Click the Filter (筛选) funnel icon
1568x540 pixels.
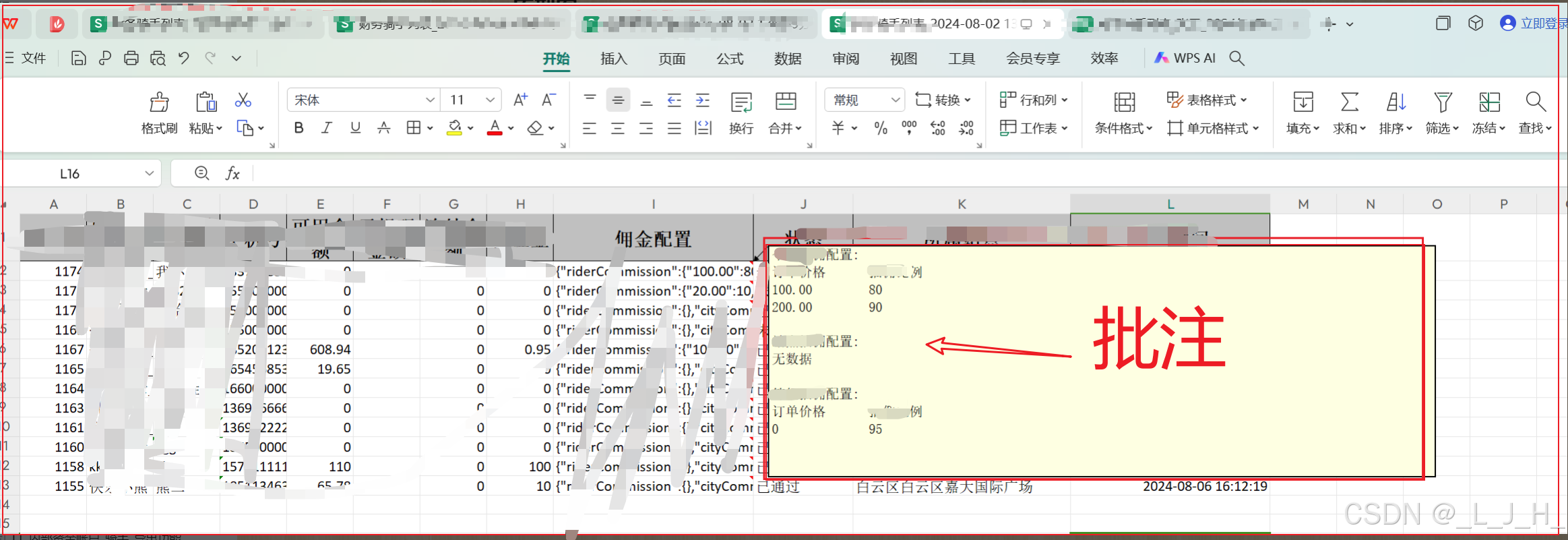(x=1443, y=102)
